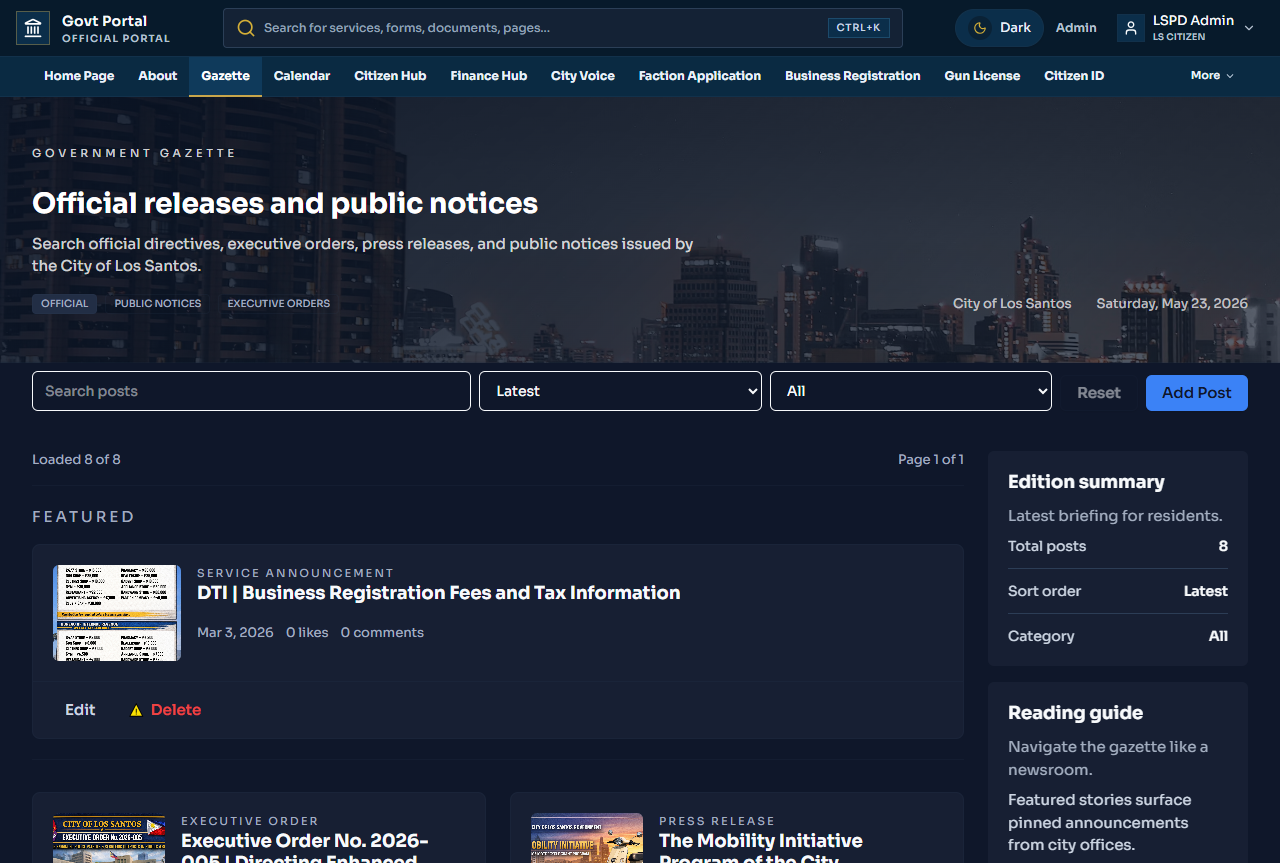The height and width of the screenshot is (863, 1280).
Task: Click the Loaded 8 of 8 status text
Action: pyautogui.click(x=76, y=460)
